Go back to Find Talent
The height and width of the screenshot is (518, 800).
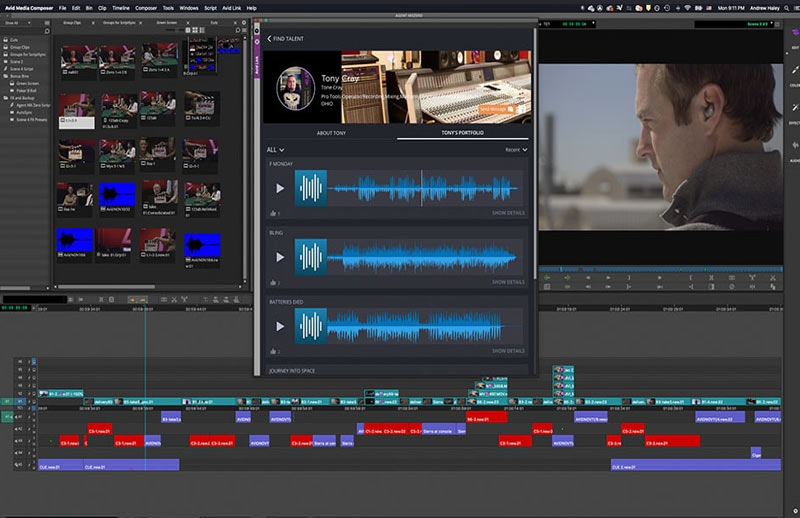(285, 39)
